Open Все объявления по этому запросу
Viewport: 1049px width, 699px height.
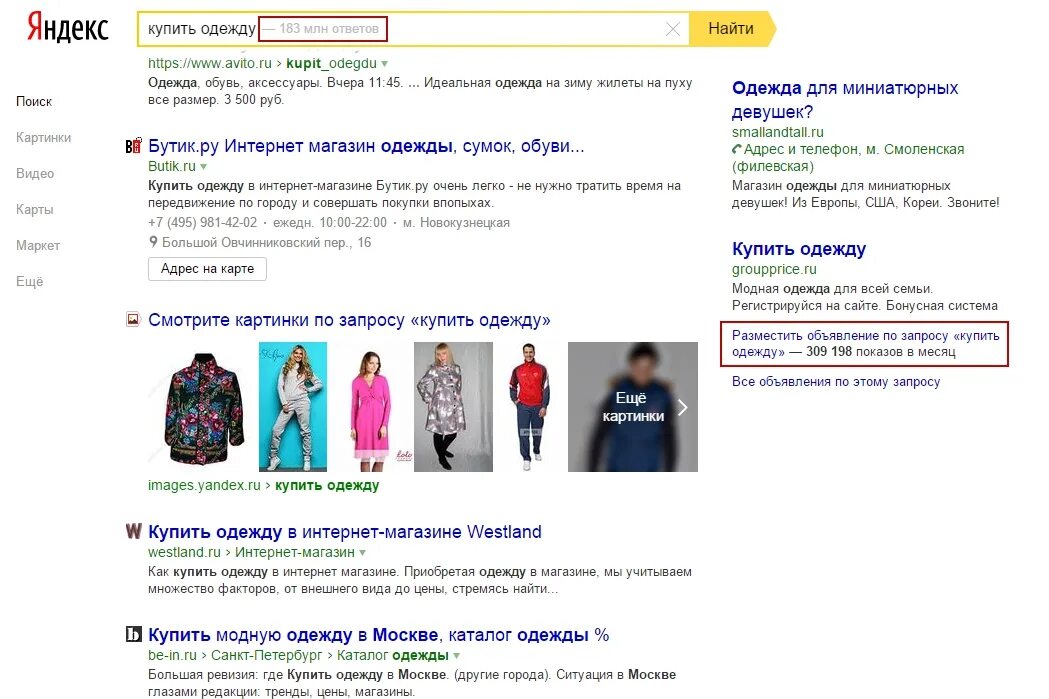(836, 382)
